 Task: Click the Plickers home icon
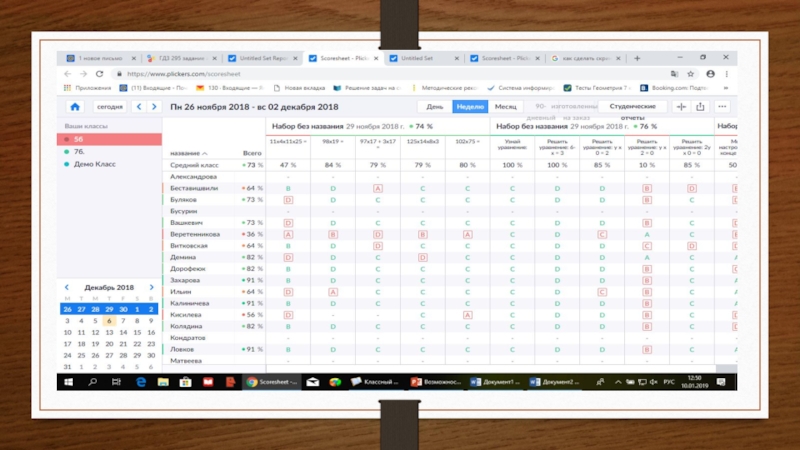pos(74,107)
